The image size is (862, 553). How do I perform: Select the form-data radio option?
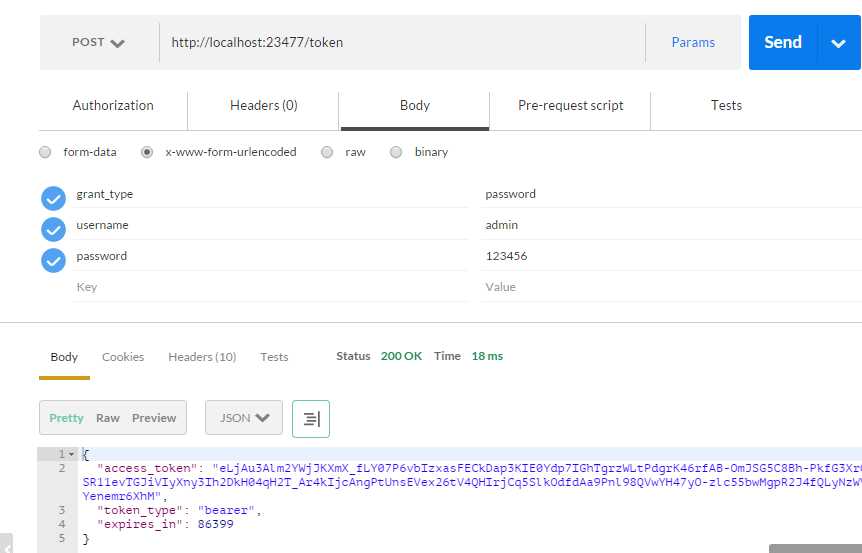point(45,152)
